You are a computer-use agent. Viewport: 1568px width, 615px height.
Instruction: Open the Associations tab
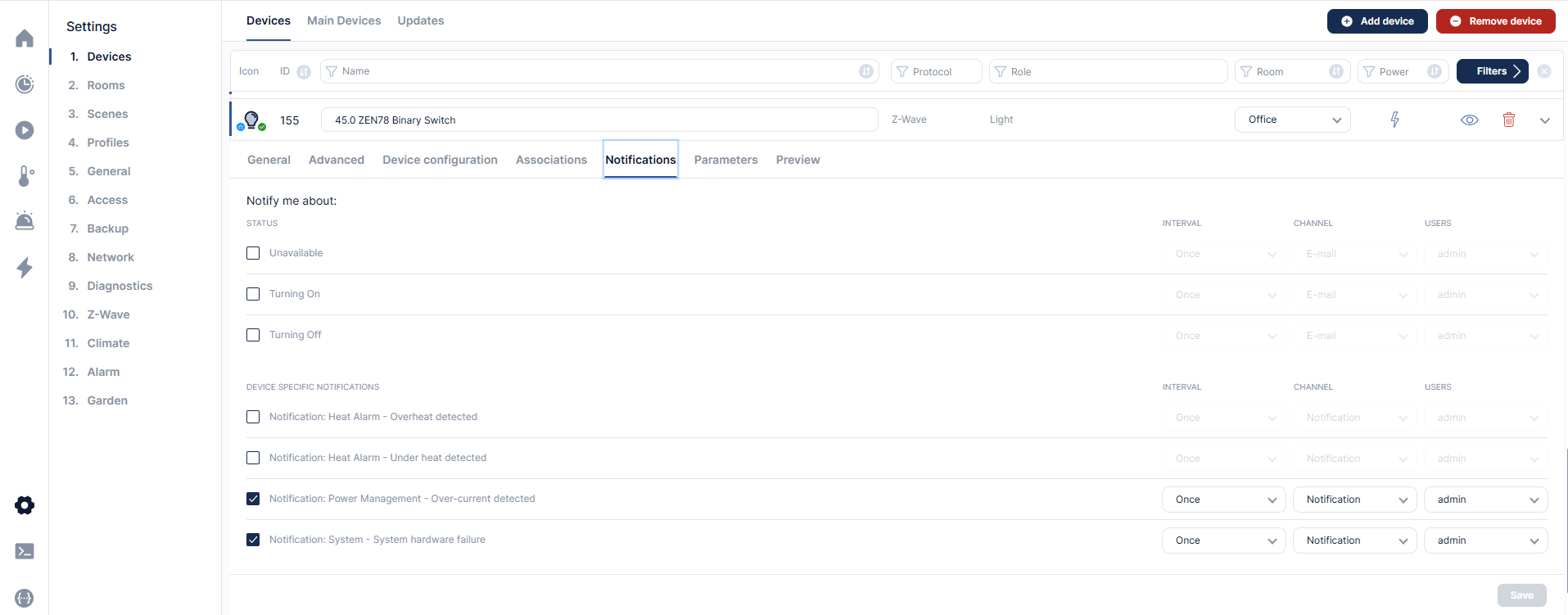(551, 160)
